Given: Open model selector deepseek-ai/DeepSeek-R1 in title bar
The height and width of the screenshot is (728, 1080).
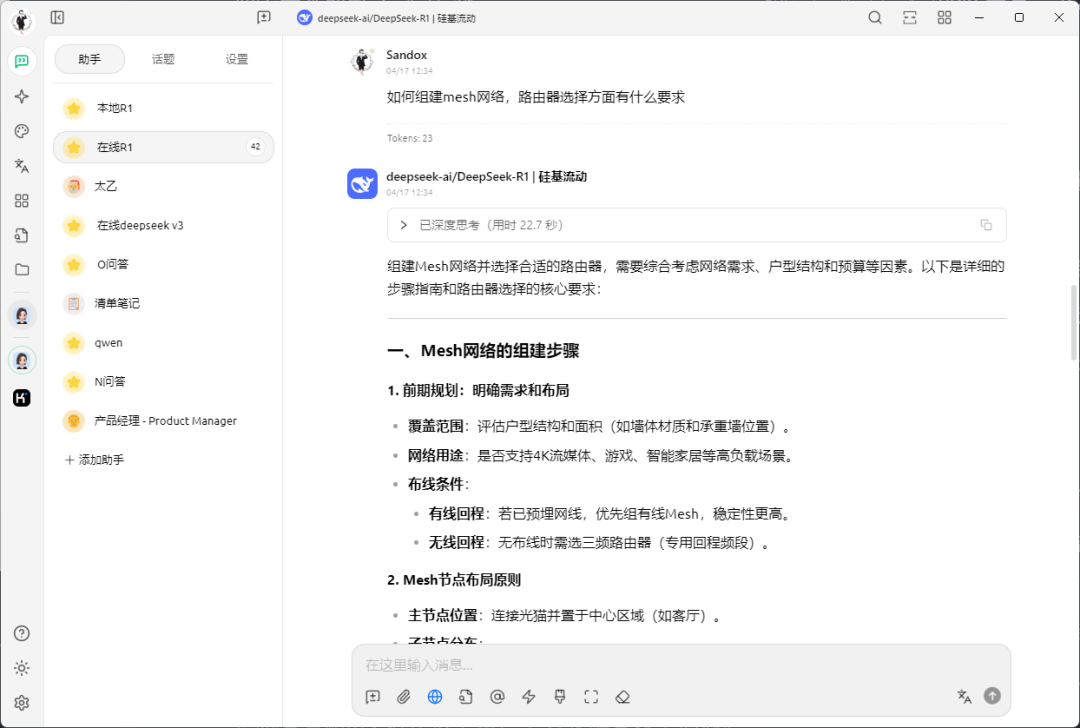Looking at the screenshot, I should [x=386, y=18].
